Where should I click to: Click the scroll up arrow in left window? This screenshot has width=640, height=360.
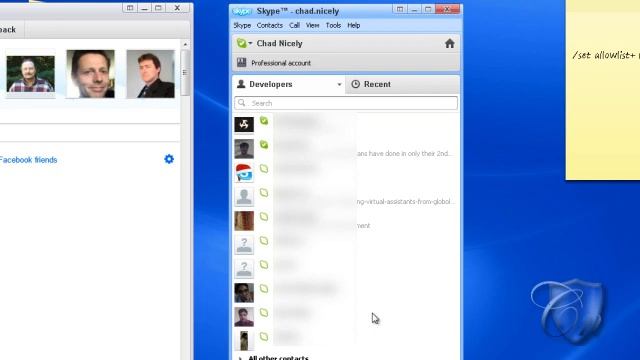coord(185,44)
